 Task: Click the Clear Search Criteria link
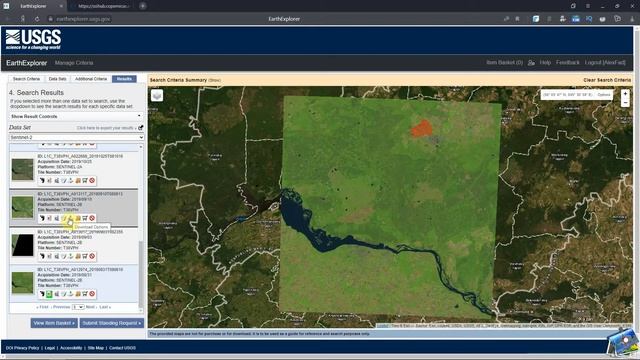click(x=607, y=80)
